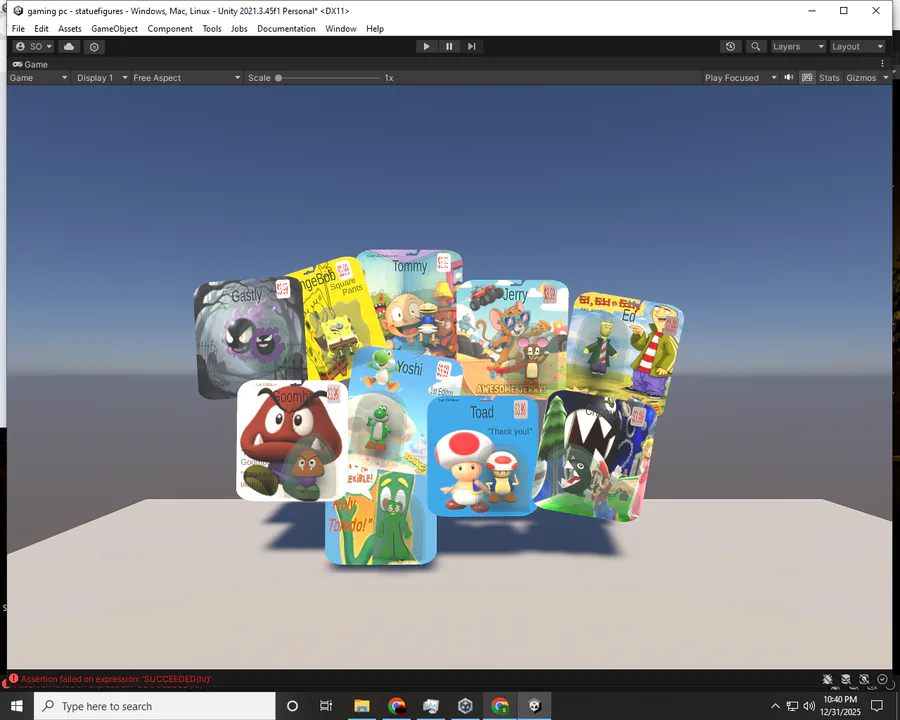Screen dimensions: 900x720
Task: Toggle the debugger bug icon in status bar
Action: (x=827, y=679)
